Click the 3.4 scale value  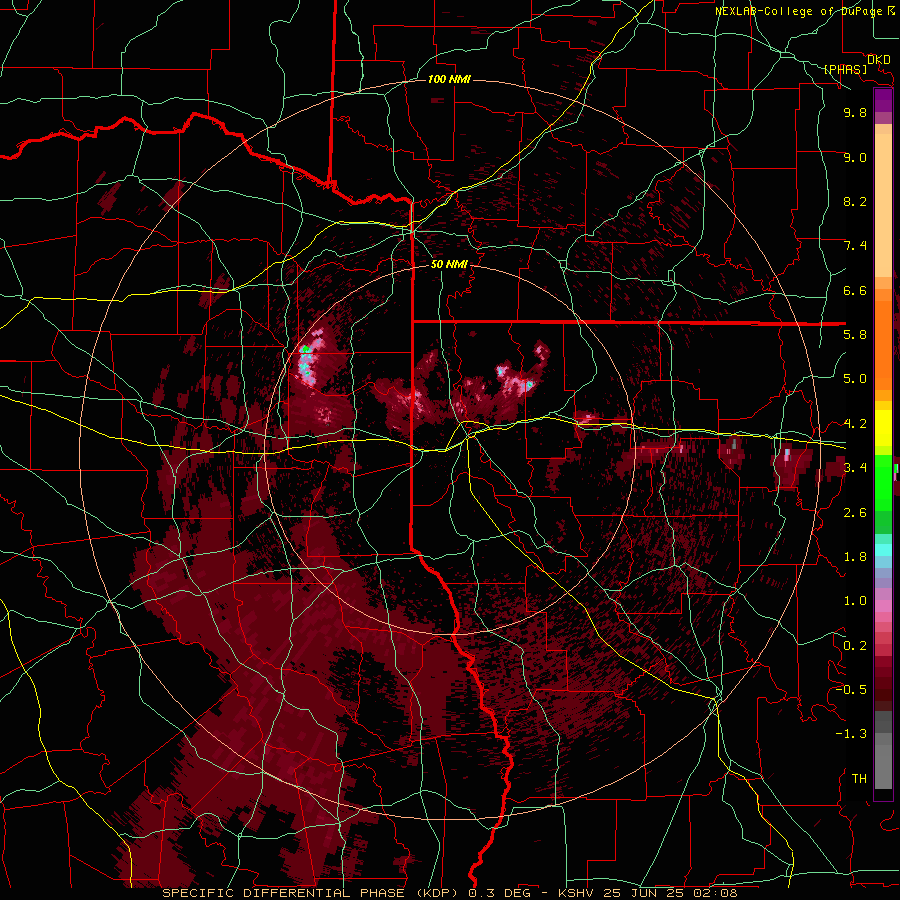click(x=855, y=468)
